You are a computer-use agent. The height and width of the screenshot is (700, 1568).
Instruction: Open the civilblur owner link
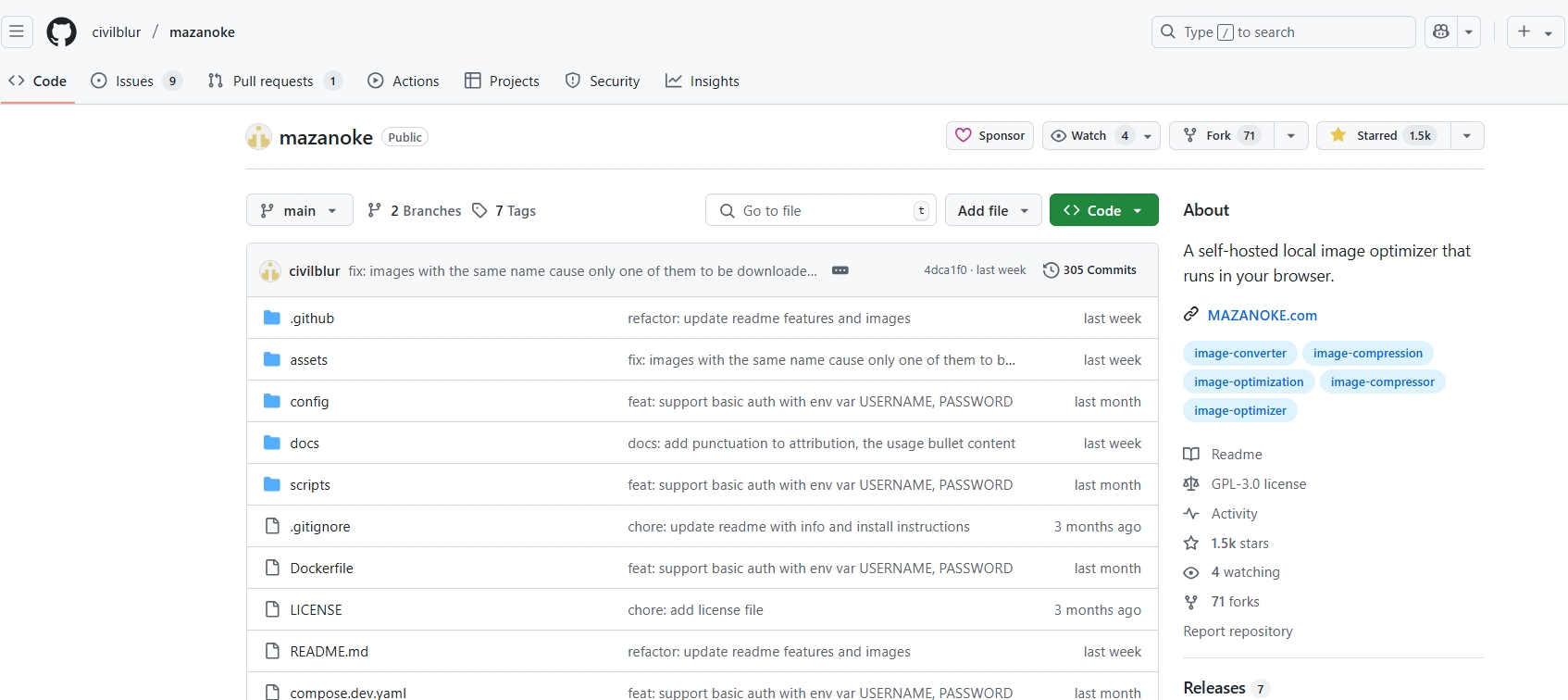[x=117, y=31]
